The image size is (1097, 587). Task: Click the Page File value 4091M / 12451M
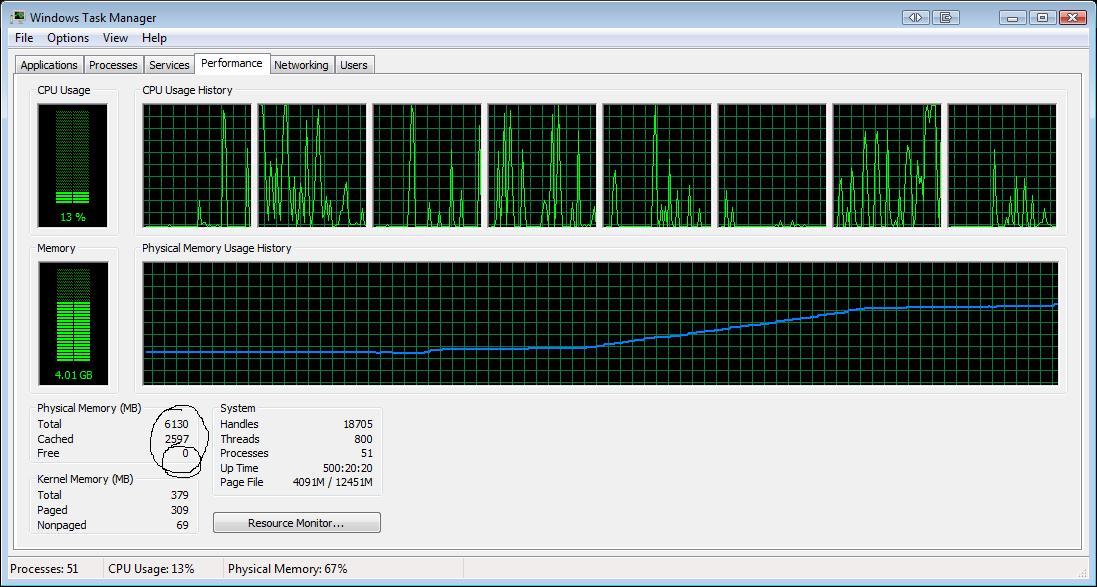333,483
